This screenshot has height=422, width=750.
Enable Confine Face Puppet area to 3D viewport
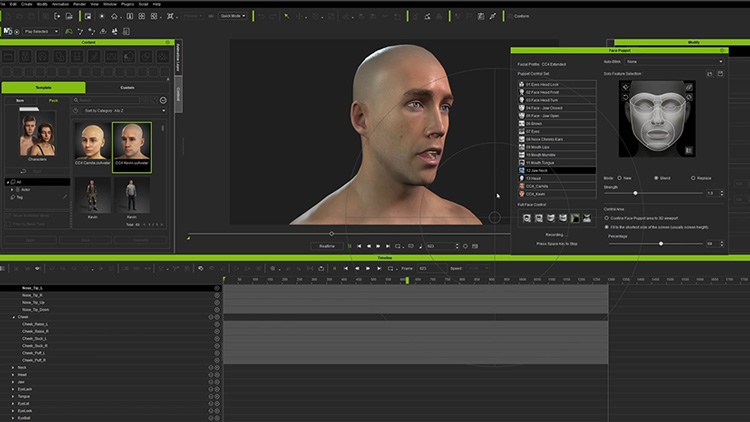click(608, 217)
